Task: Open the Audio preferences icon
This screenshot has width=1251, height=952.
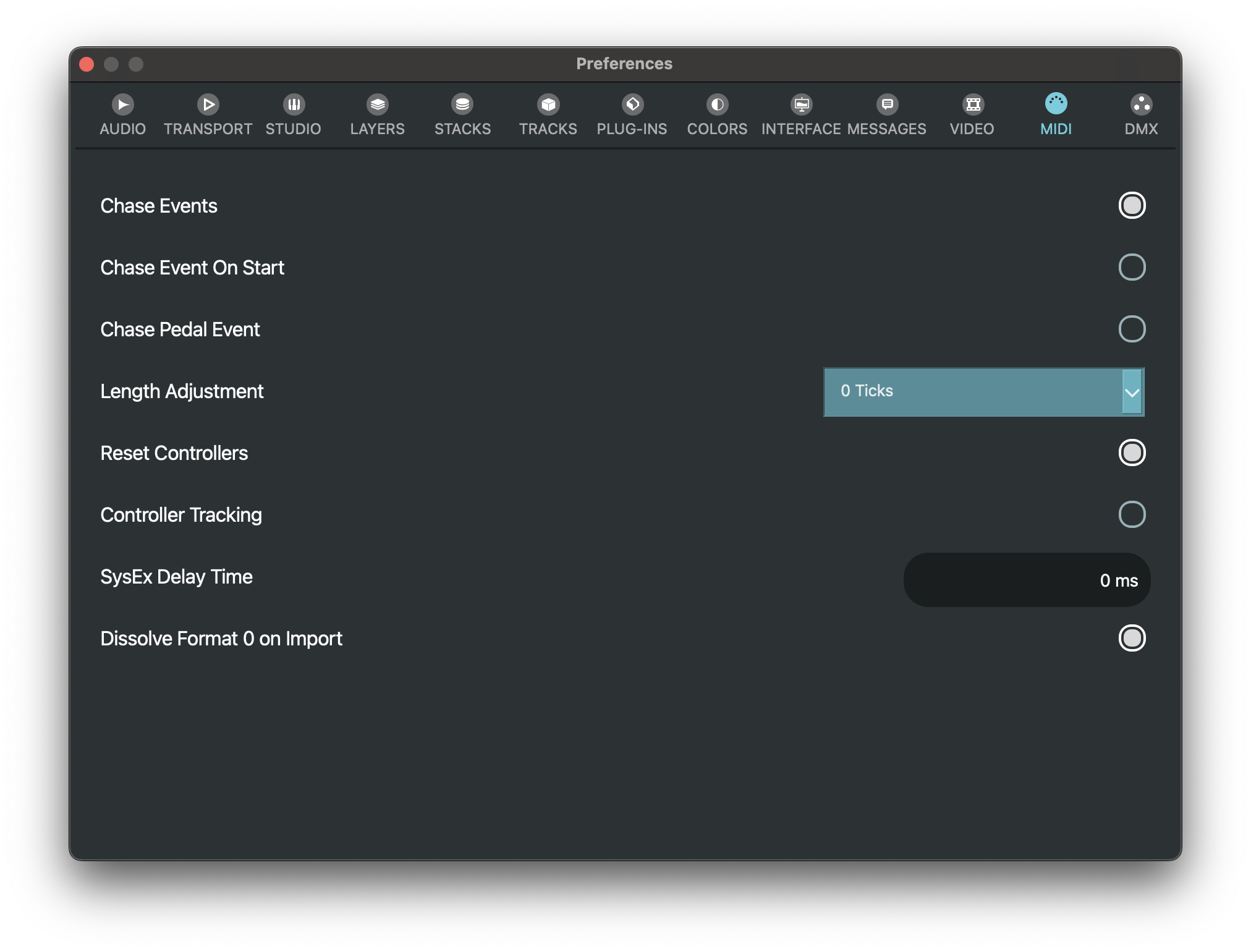Action: coord(123,104)
